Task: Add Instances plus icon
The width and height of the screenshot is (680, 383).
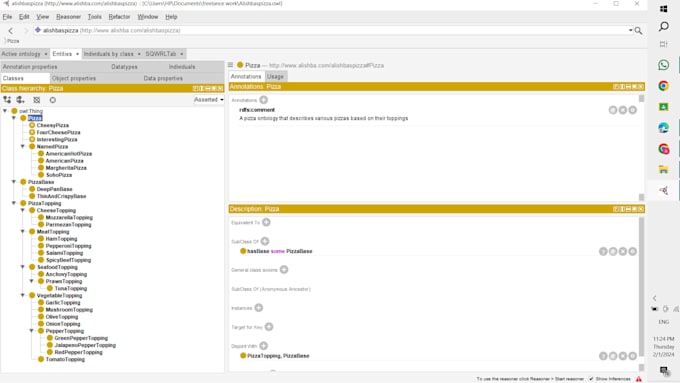Action: tap(259, 308)
